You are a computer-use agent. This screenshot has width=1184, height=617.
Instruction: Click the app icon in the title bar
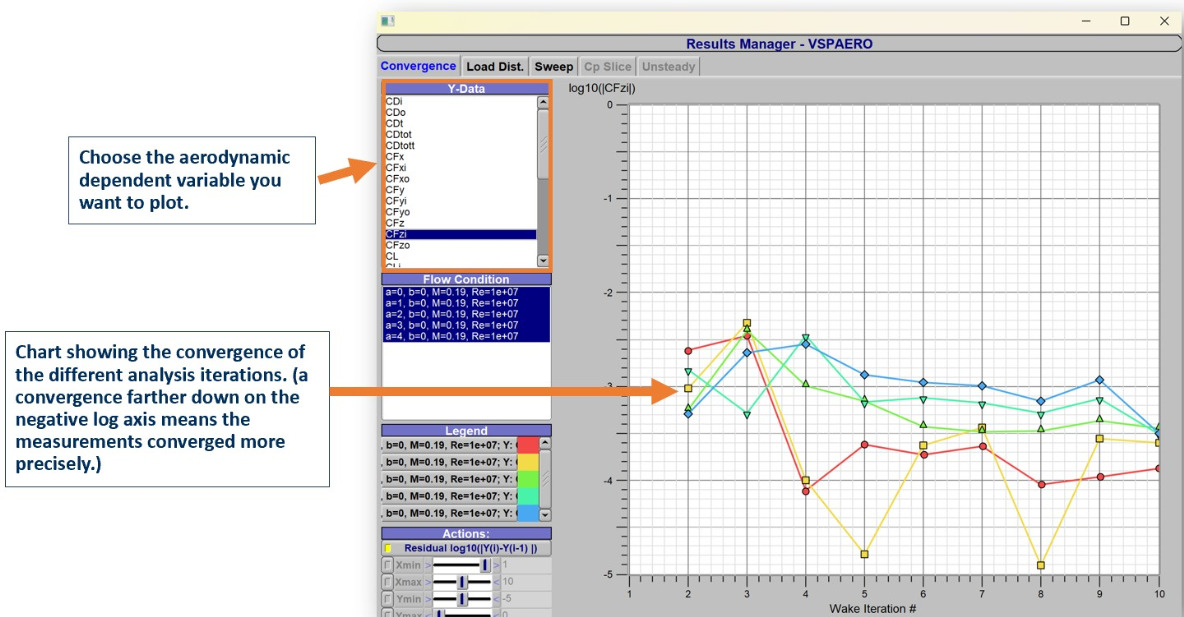(388, 20)
